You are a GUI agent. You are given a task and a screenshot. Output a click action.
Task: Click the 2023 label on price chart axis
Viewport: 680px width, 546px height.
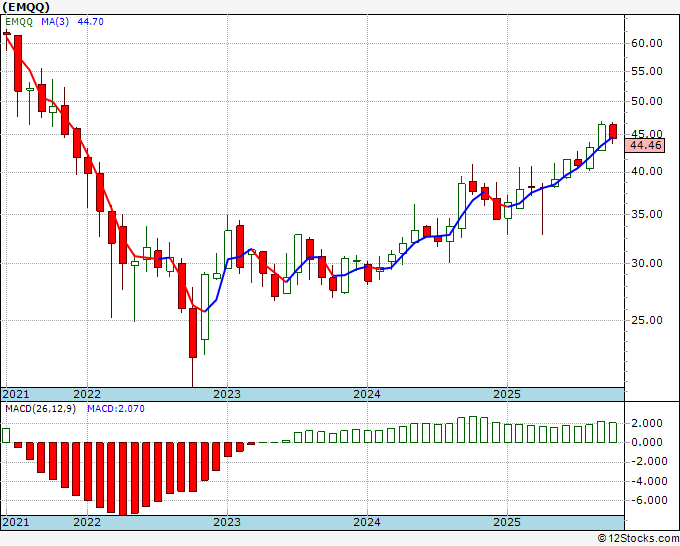click(227, 394)
